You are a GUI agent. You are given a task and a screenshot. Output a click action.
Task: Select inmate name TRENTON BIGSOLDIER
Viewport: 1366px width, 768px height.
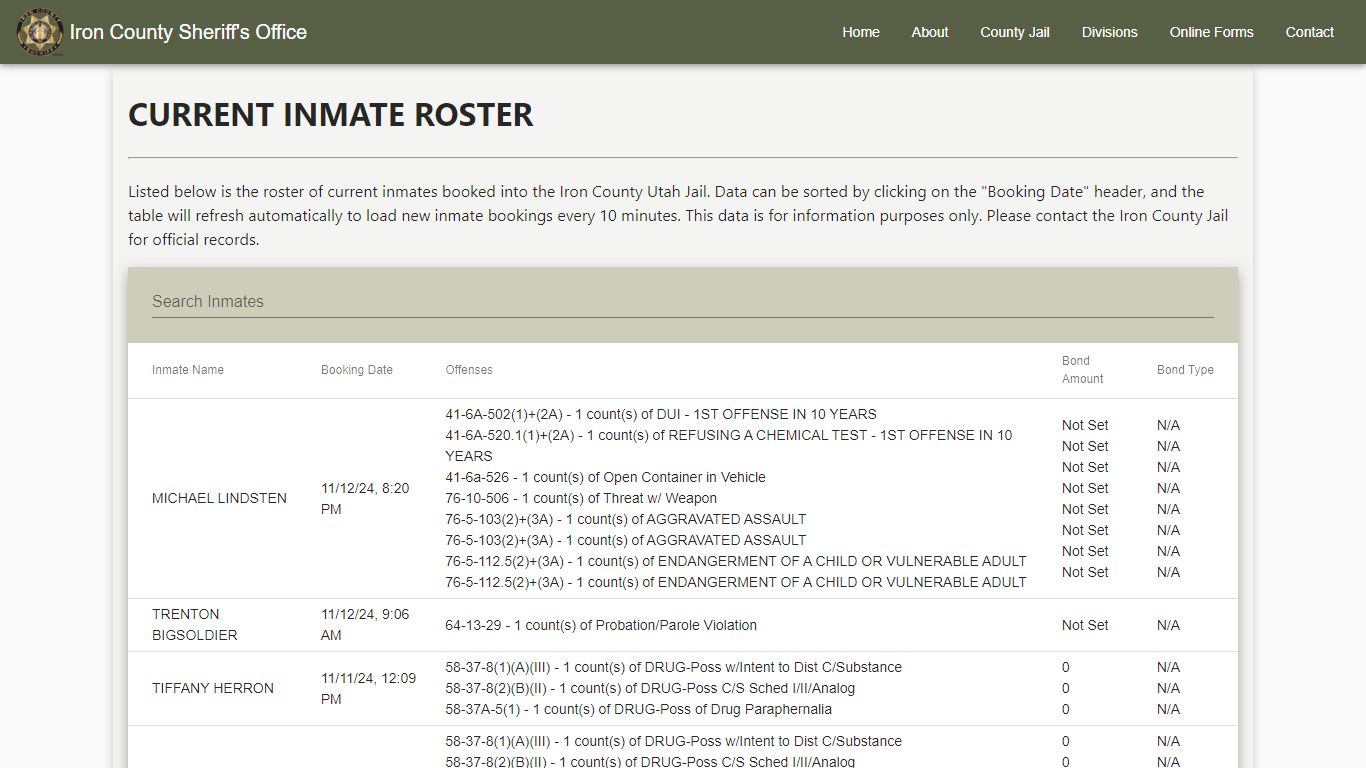[195, 625]
